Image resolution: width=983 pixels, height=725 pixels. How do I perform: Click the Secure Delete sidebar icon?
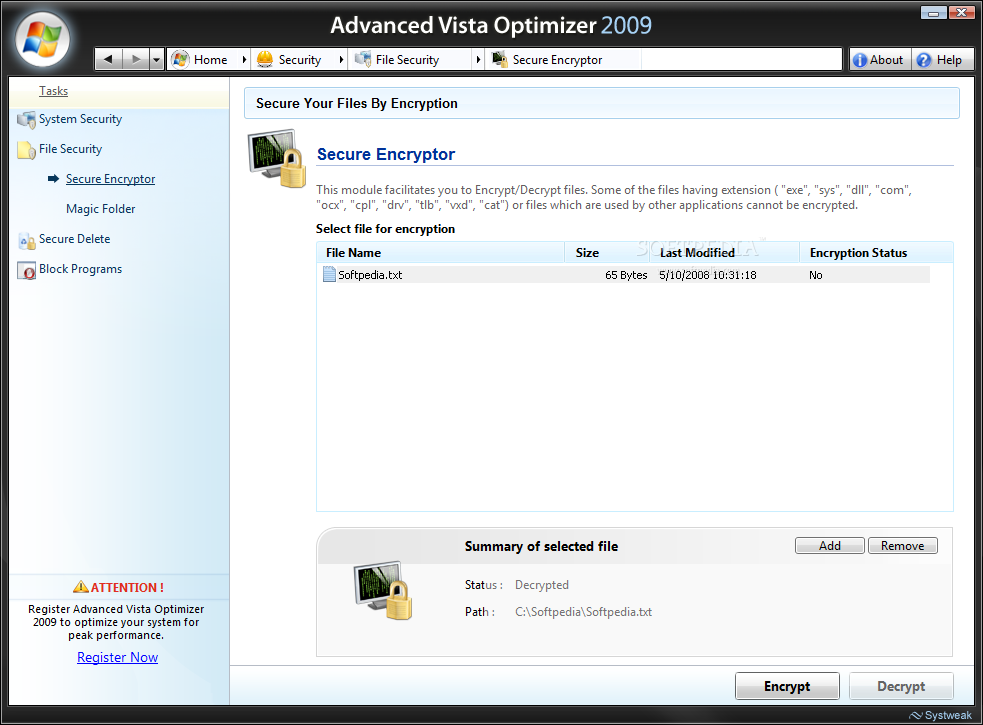(26, 240)
